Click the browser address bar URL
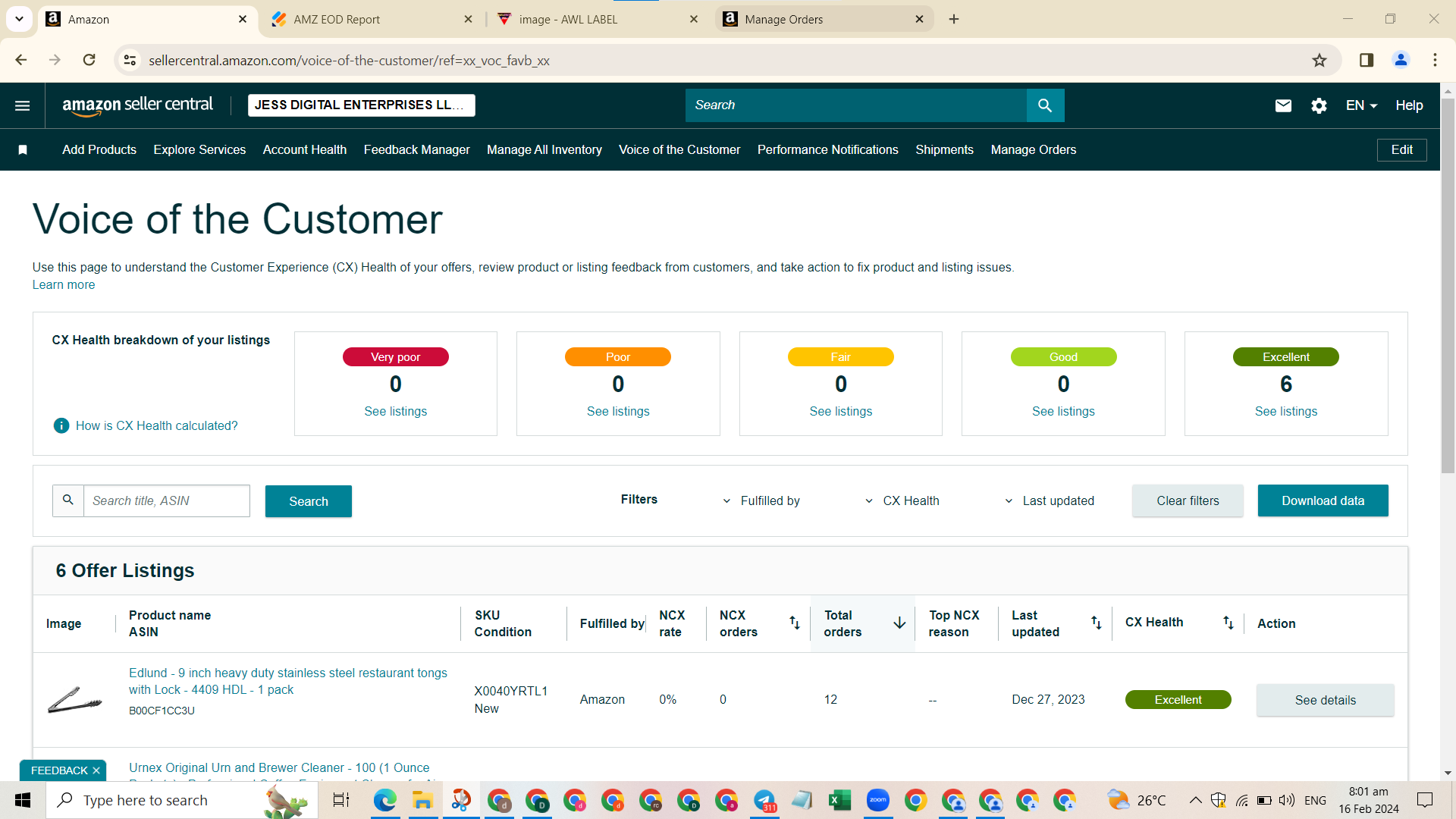This screenshot has height=819, width=1456. coord(349,60)
